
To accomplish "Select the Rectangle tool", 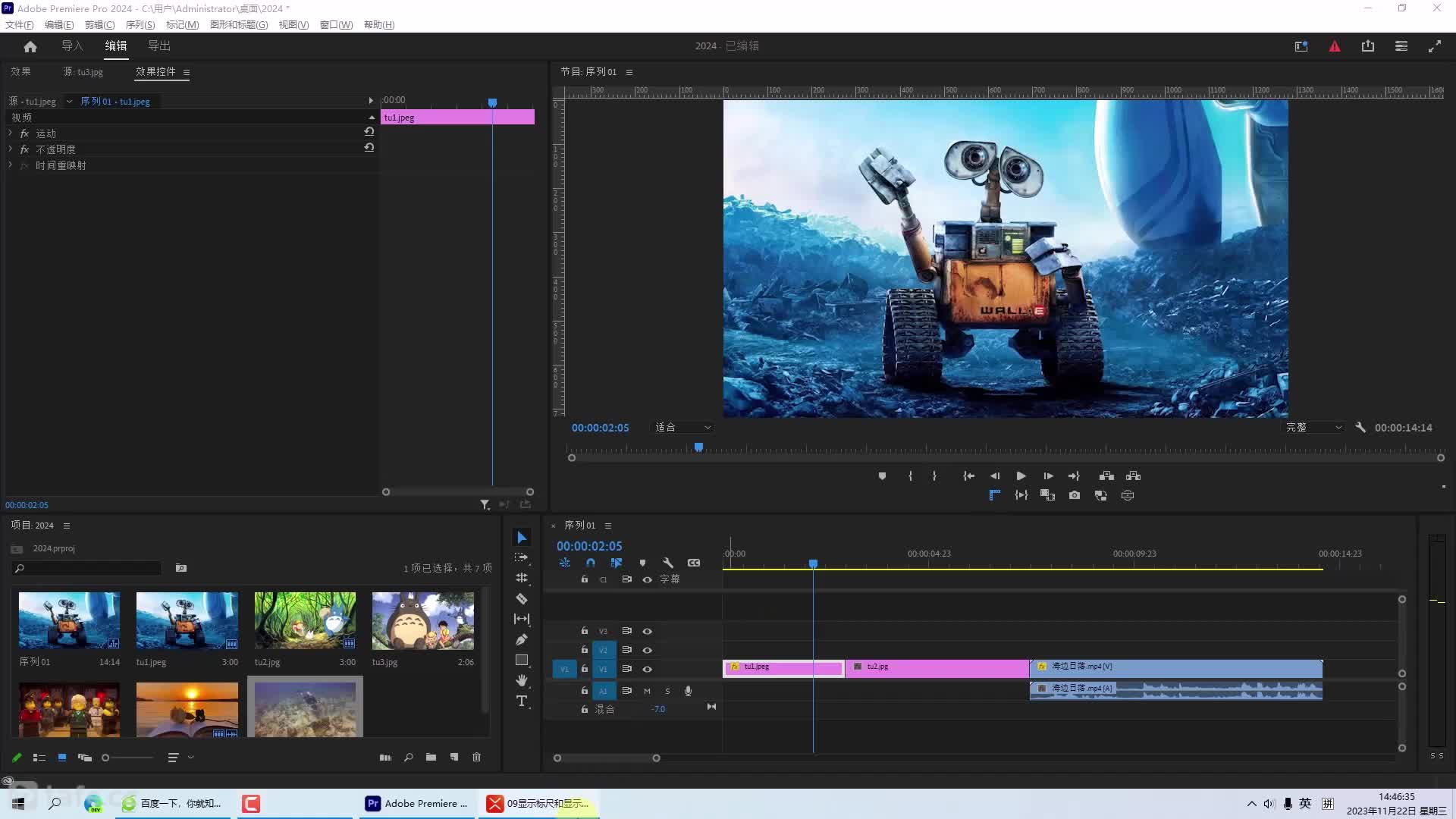I will (x=522, y=660).
